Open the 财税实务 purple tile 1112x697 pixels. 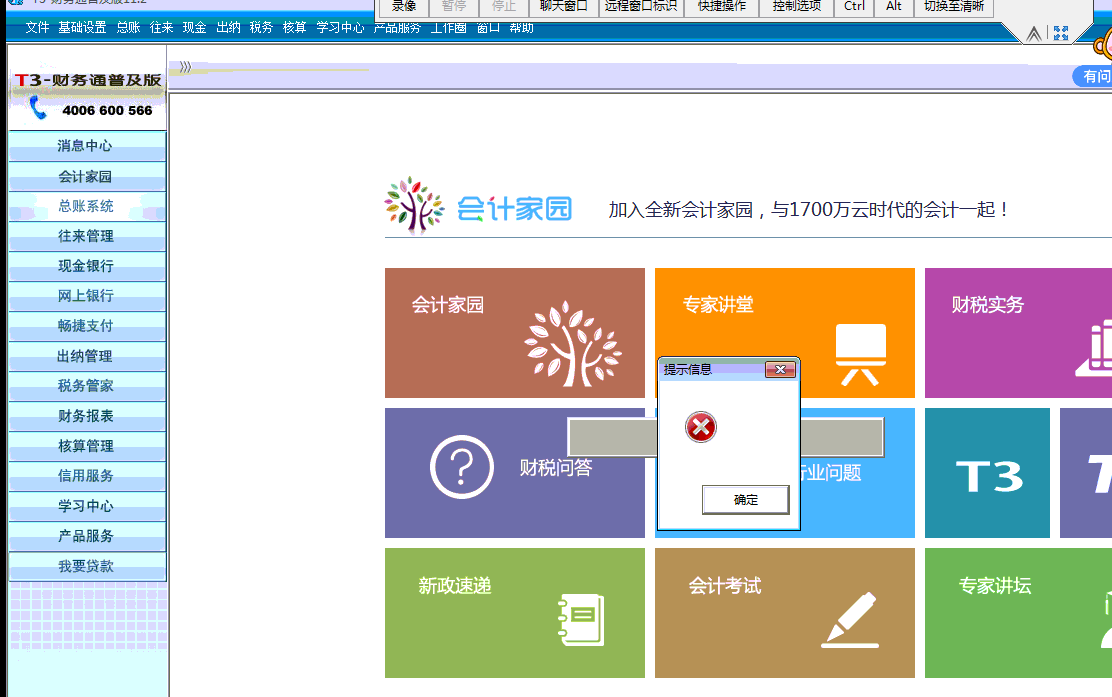pos(1018,333)
